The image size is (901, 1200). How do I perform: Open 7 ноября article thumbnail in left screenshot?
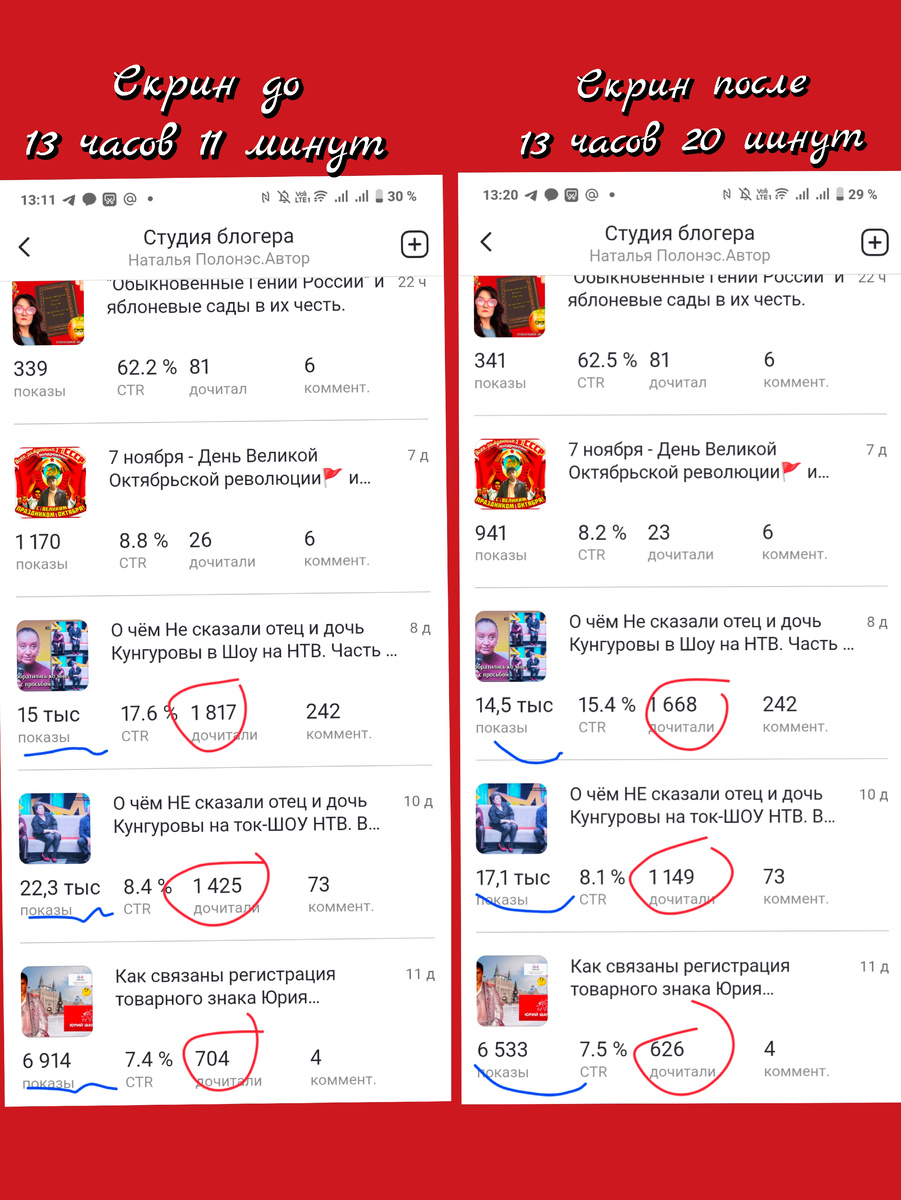coord(50,483)
